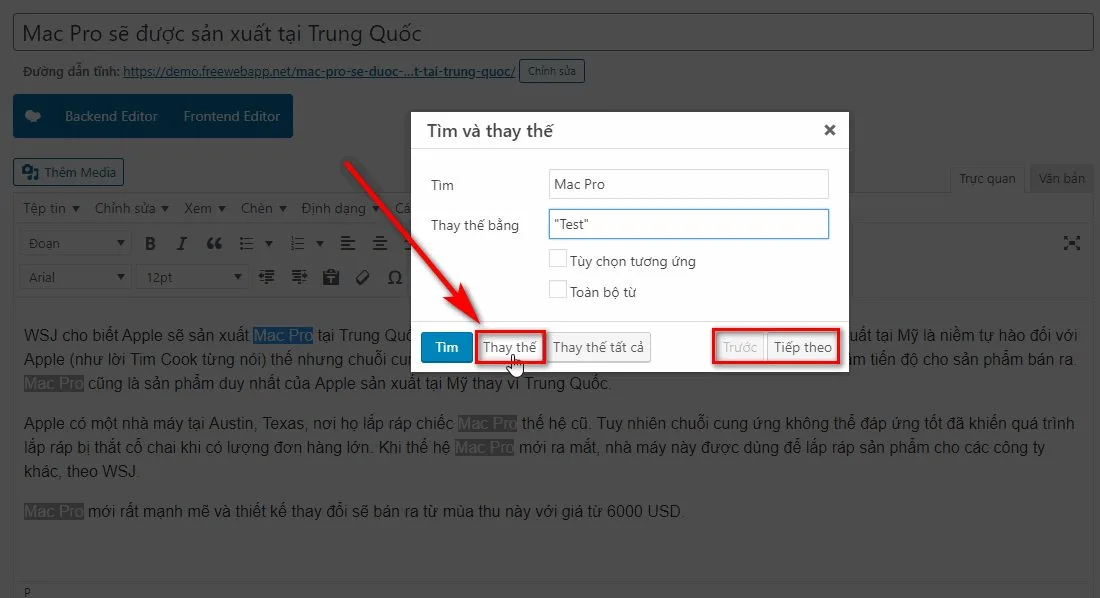Open special character Omega icon
Image resolution: width=1100 pixels, height=598 pixels.
coord(395,277)
